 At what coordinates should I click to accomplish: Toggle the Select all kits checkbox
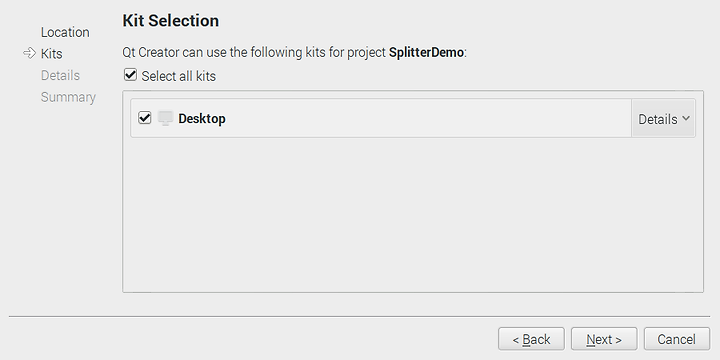(130, 75)
